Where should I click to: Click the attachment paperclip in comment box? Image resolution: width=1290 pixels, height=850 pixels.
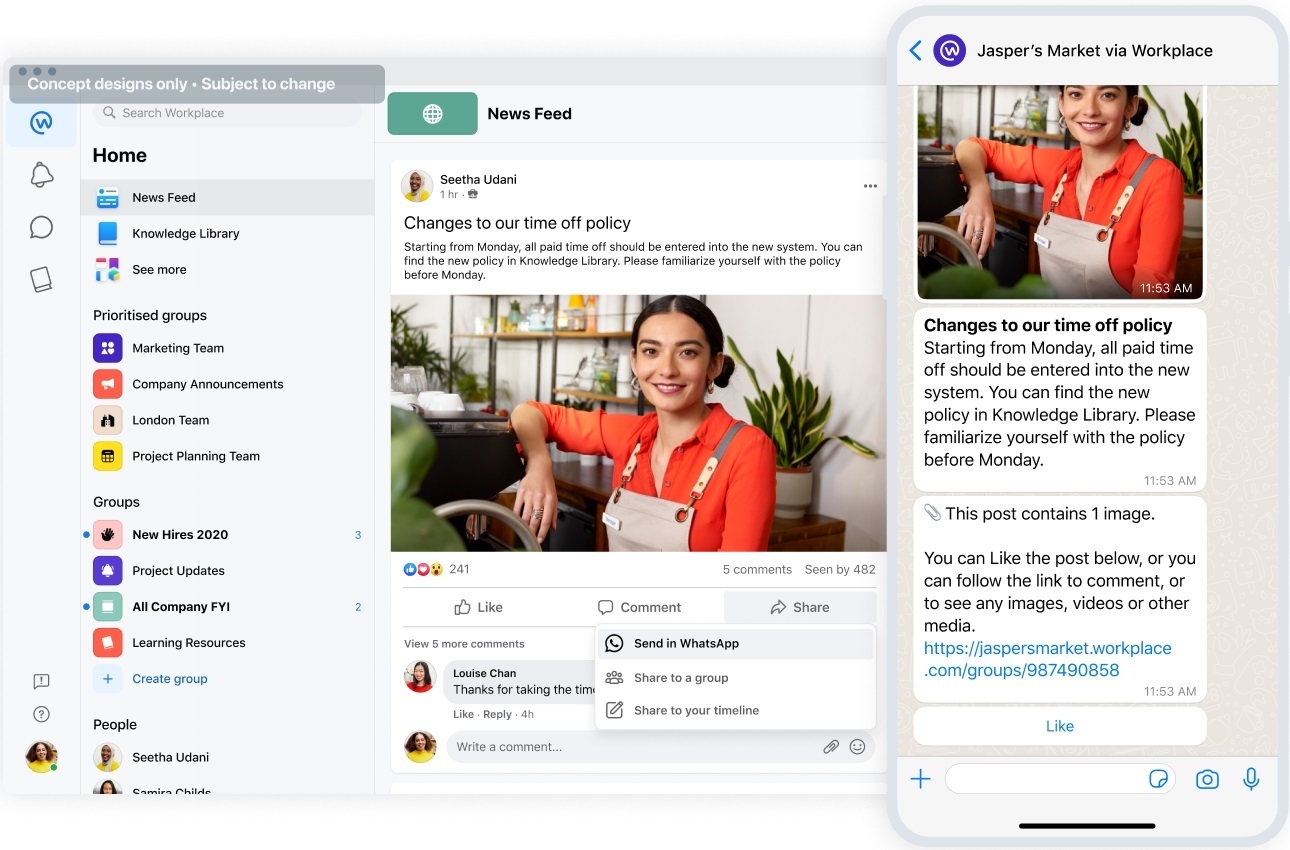(x=831, y=746)
